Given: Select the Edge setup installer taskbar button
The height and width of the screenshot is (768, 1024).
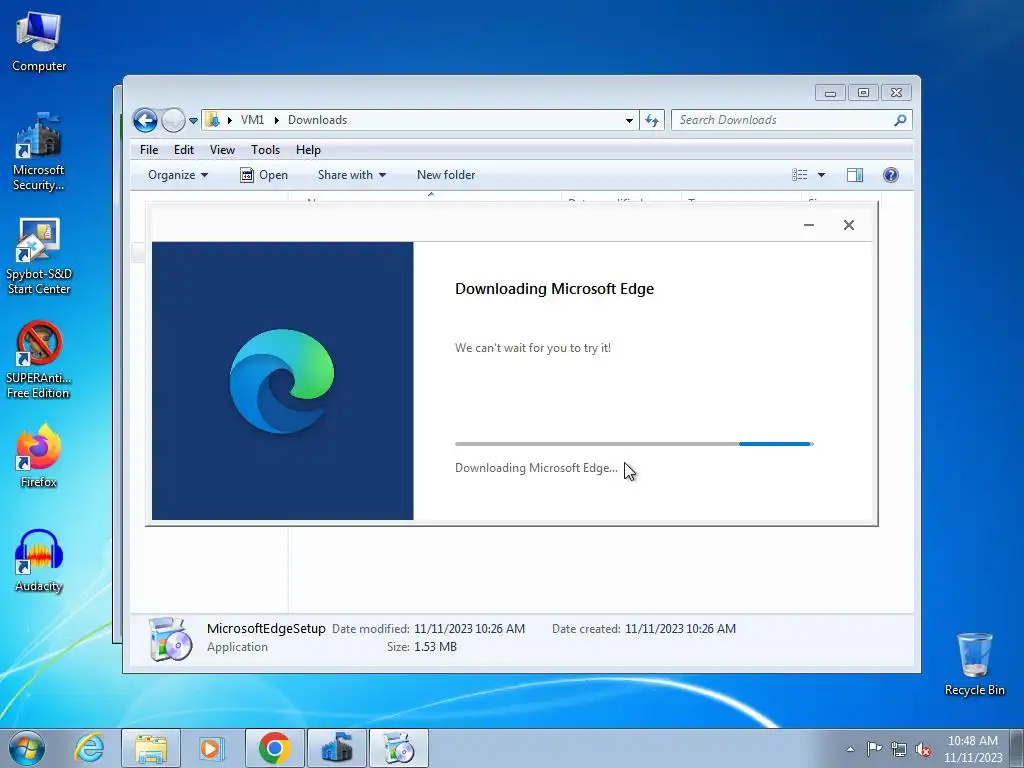Looking at the screenshot, I should point(399,748).
